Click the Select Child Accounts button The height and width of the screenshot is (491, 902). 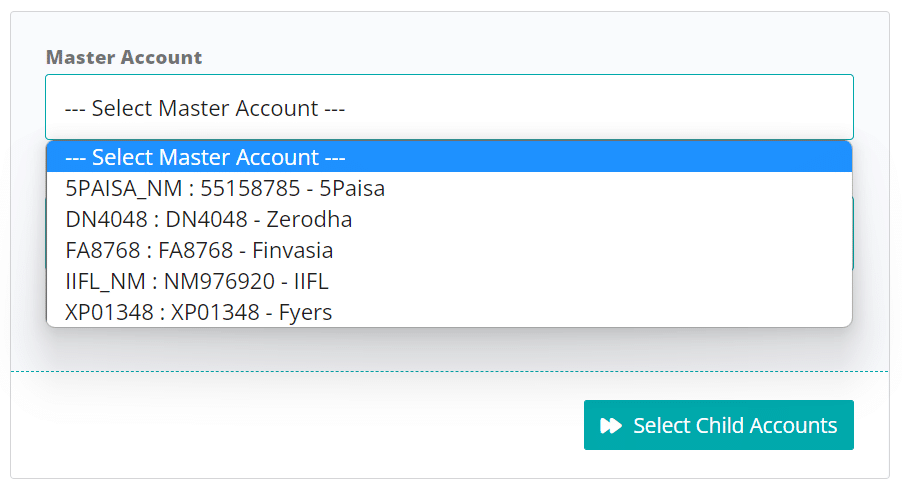(x=718, y=425)
